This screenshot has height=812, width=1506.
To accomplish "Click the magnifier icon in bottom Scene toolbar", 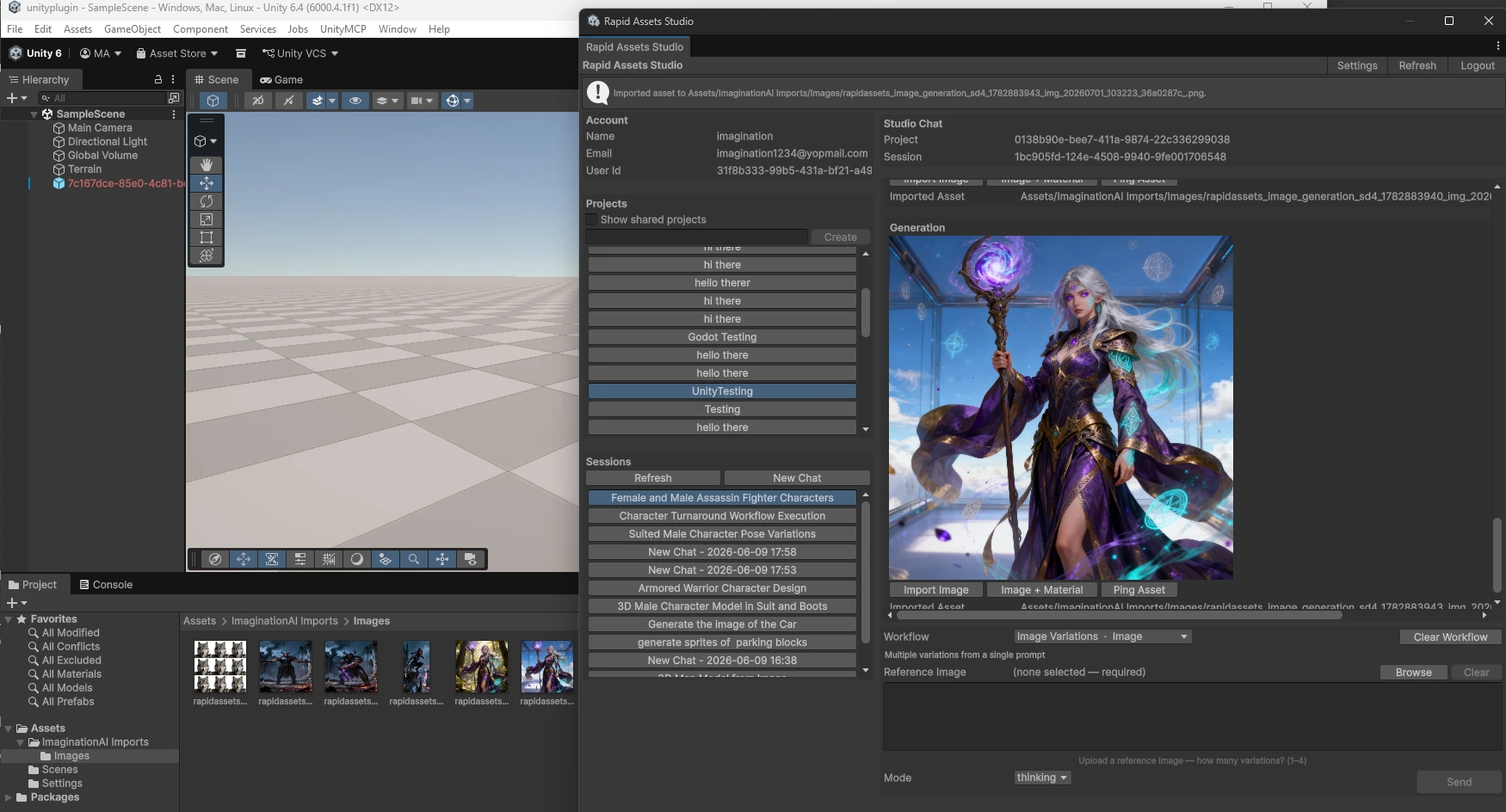I will (x=414, y=559).
